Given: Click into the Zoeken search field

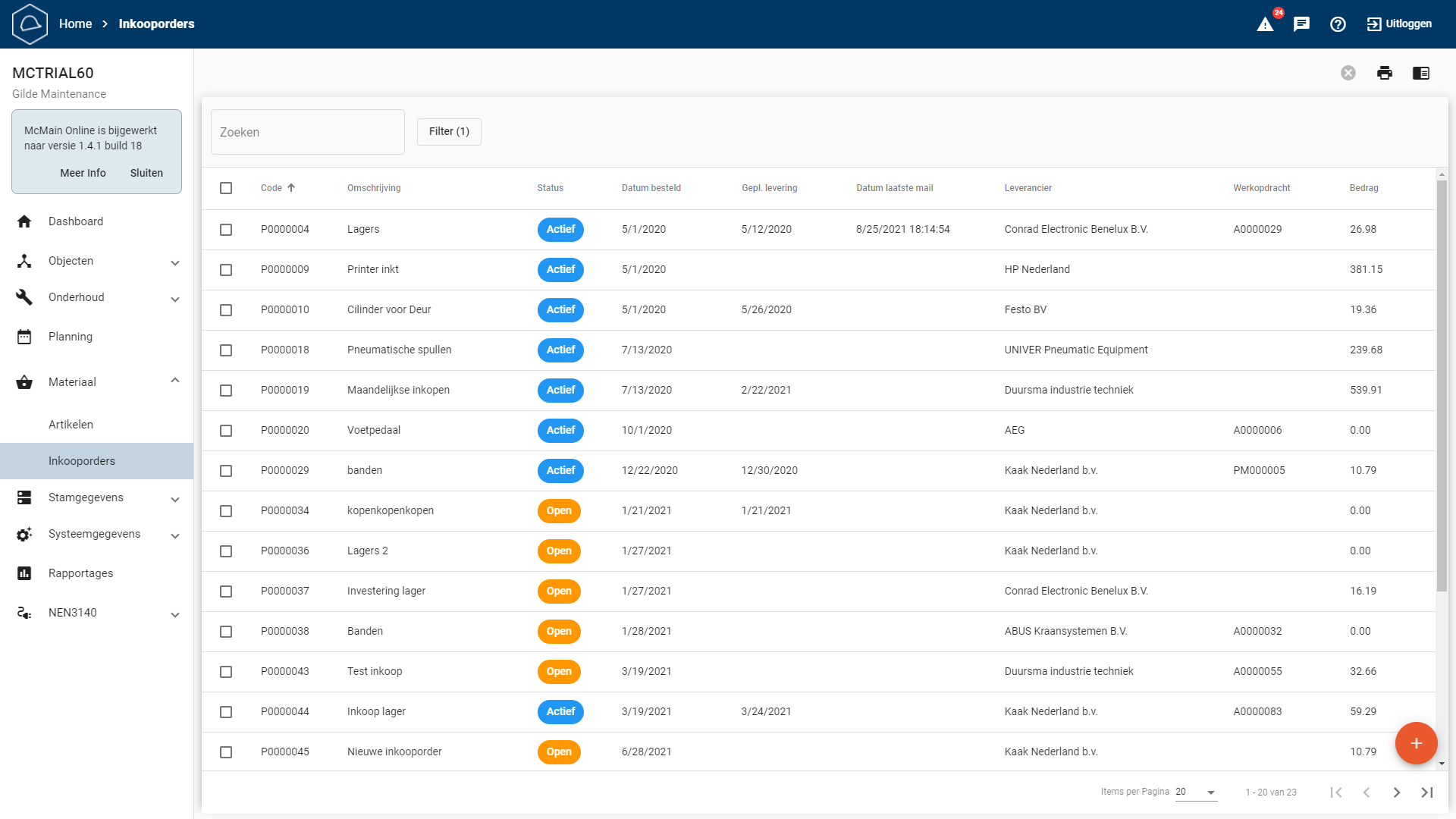Looking at the screenshot, I should 307,132.
